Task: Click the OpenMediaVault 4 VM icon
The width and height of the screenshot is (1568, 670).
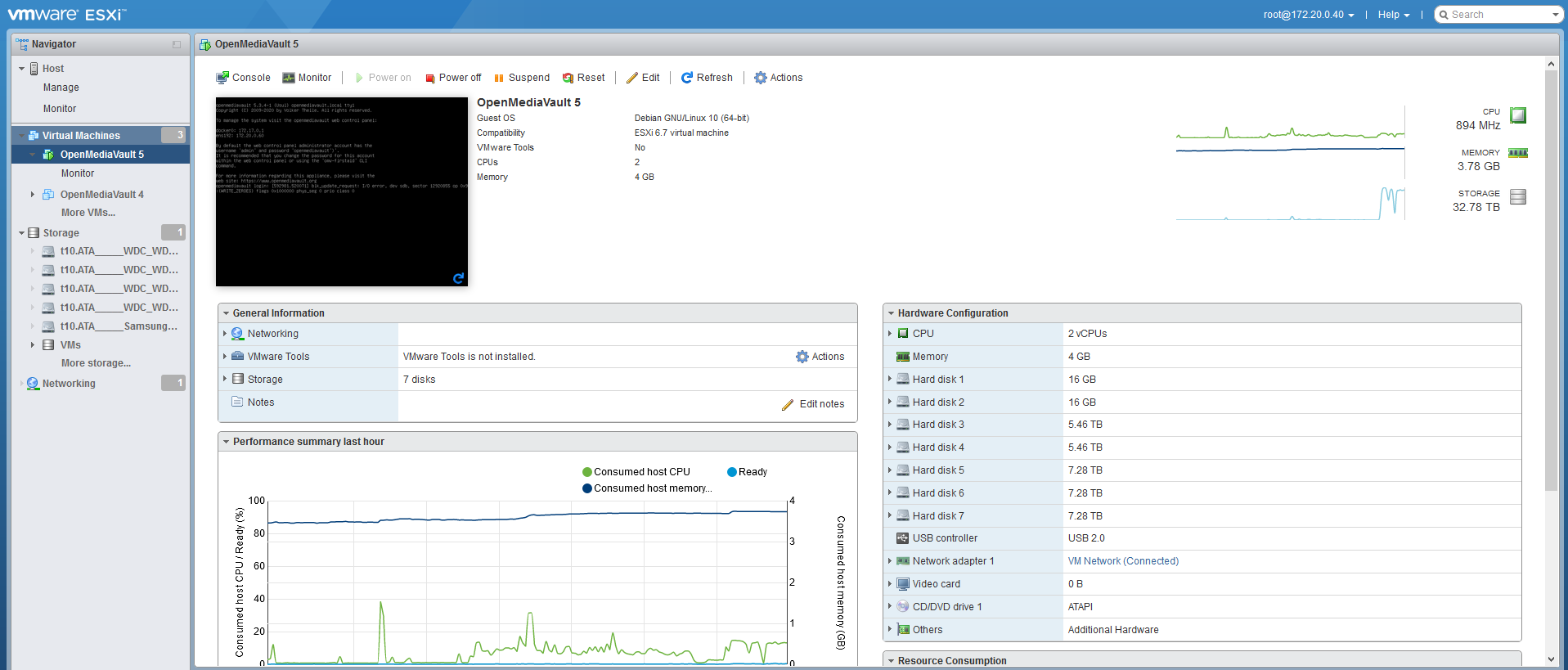Action: (x=48, y=195)
